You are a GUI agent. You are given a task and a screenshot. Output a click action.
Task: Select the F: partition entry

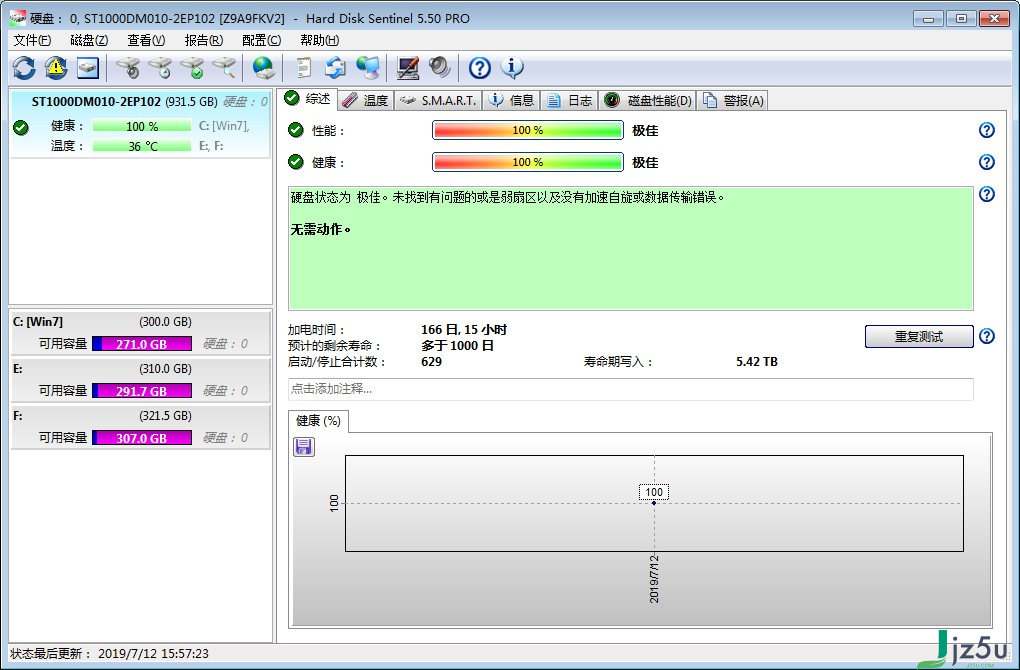coord(141,426)
